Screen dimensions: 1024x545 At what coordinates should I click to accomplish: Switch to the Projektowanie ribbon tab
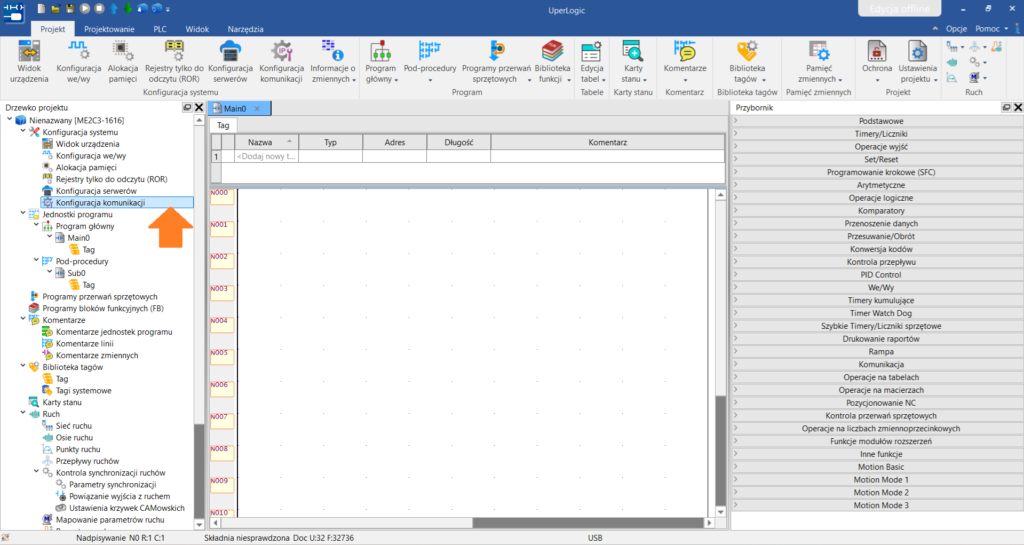click(x=109, y=29)
